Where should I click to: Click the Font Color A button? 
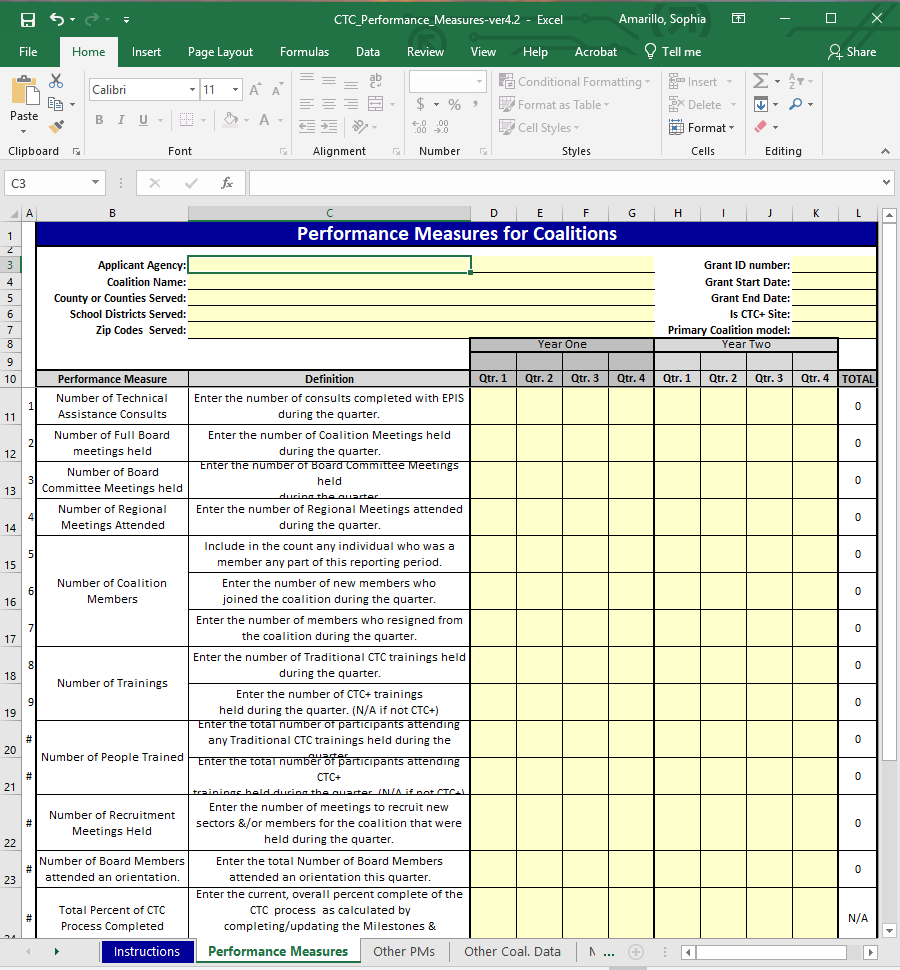264,119
